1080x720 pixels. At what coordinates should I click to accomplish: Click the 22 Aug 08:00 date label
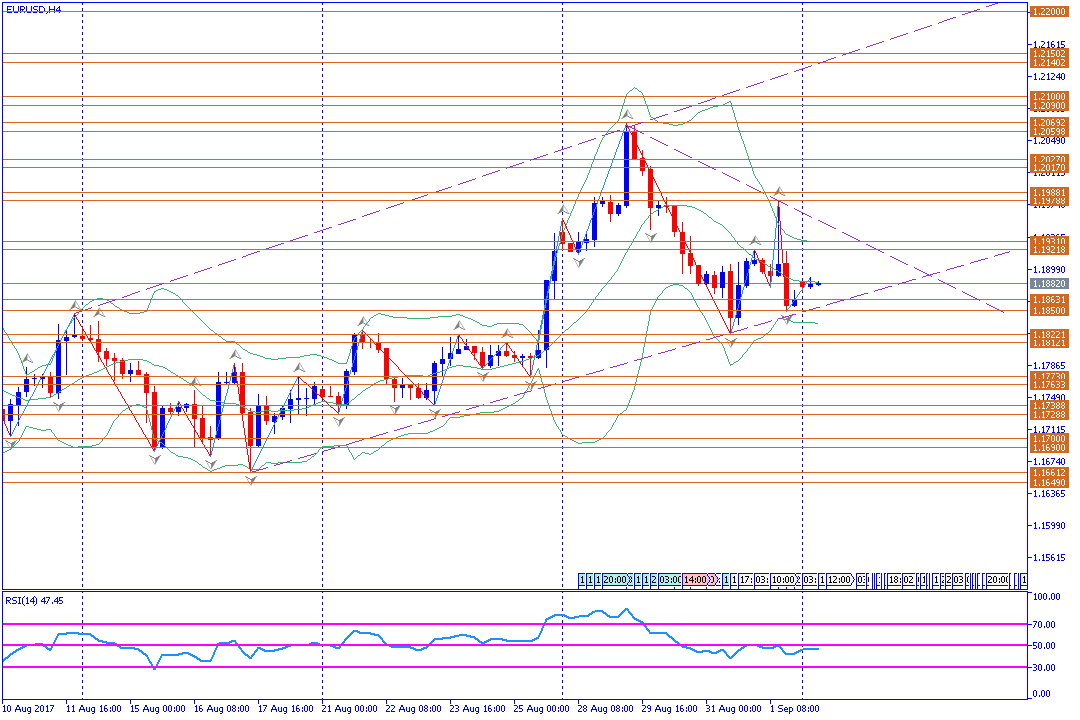coord(414,708)
